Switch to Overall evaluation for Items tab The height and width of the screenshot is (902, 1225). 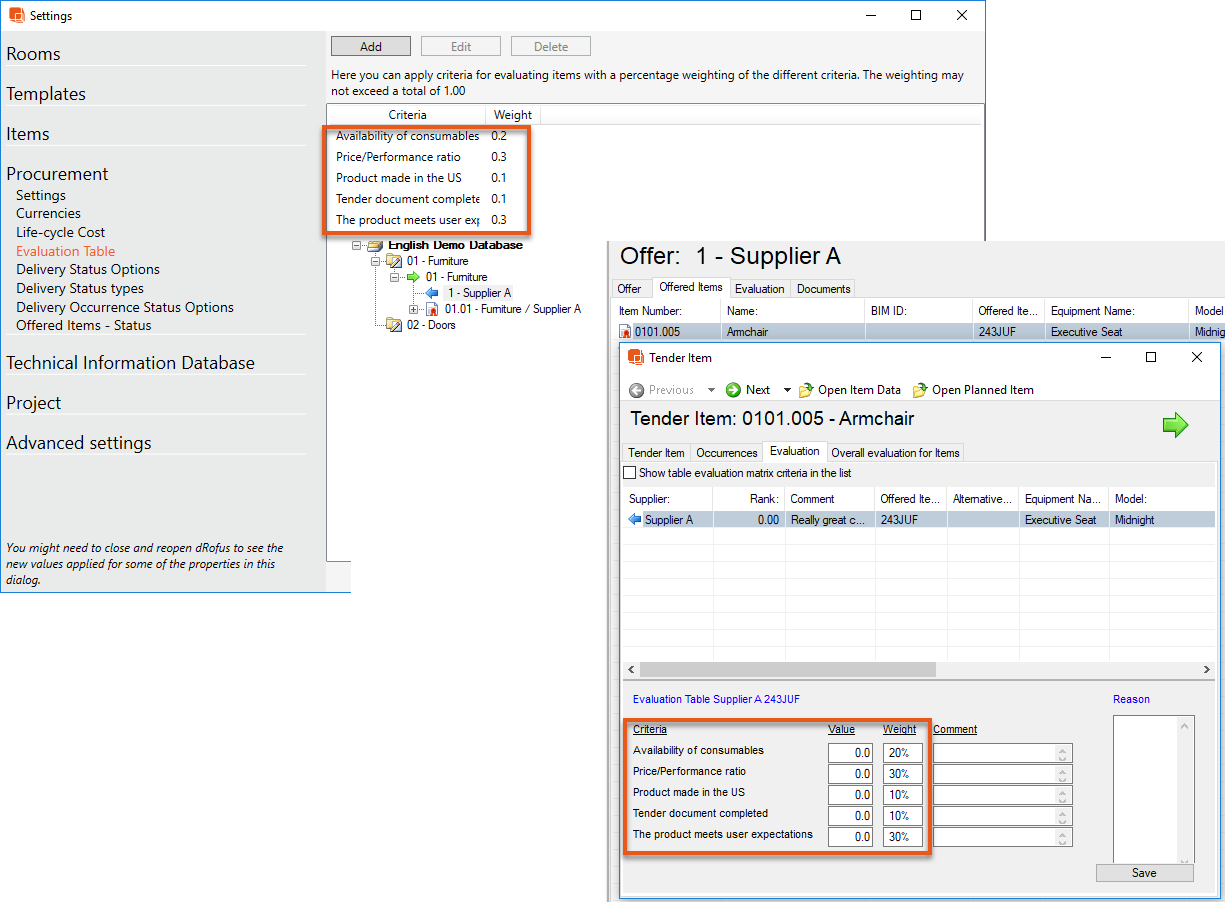pos(895,453)
